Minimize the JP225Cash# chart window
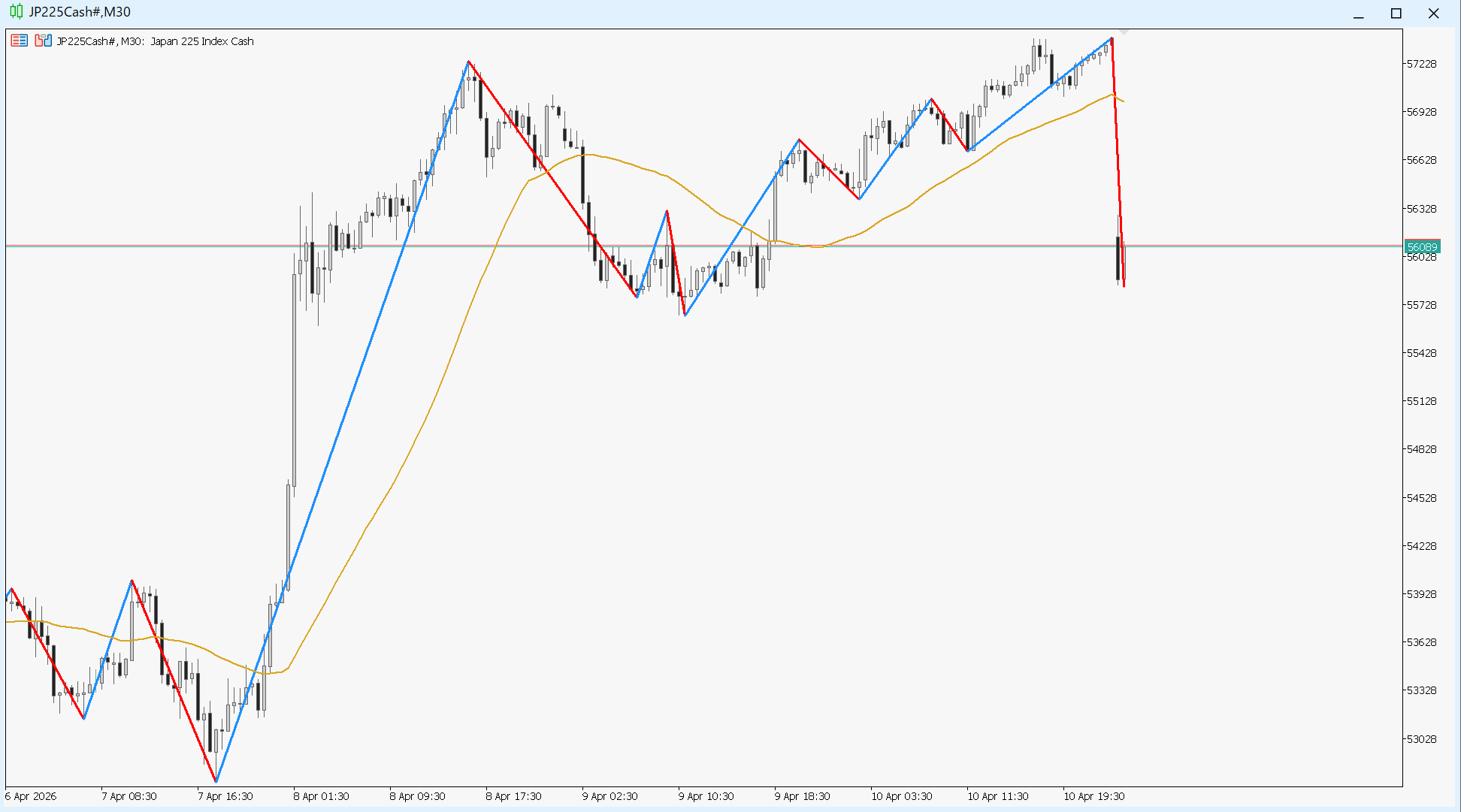The width and height of the screenshot is (1461, 812). (1358, 14)
